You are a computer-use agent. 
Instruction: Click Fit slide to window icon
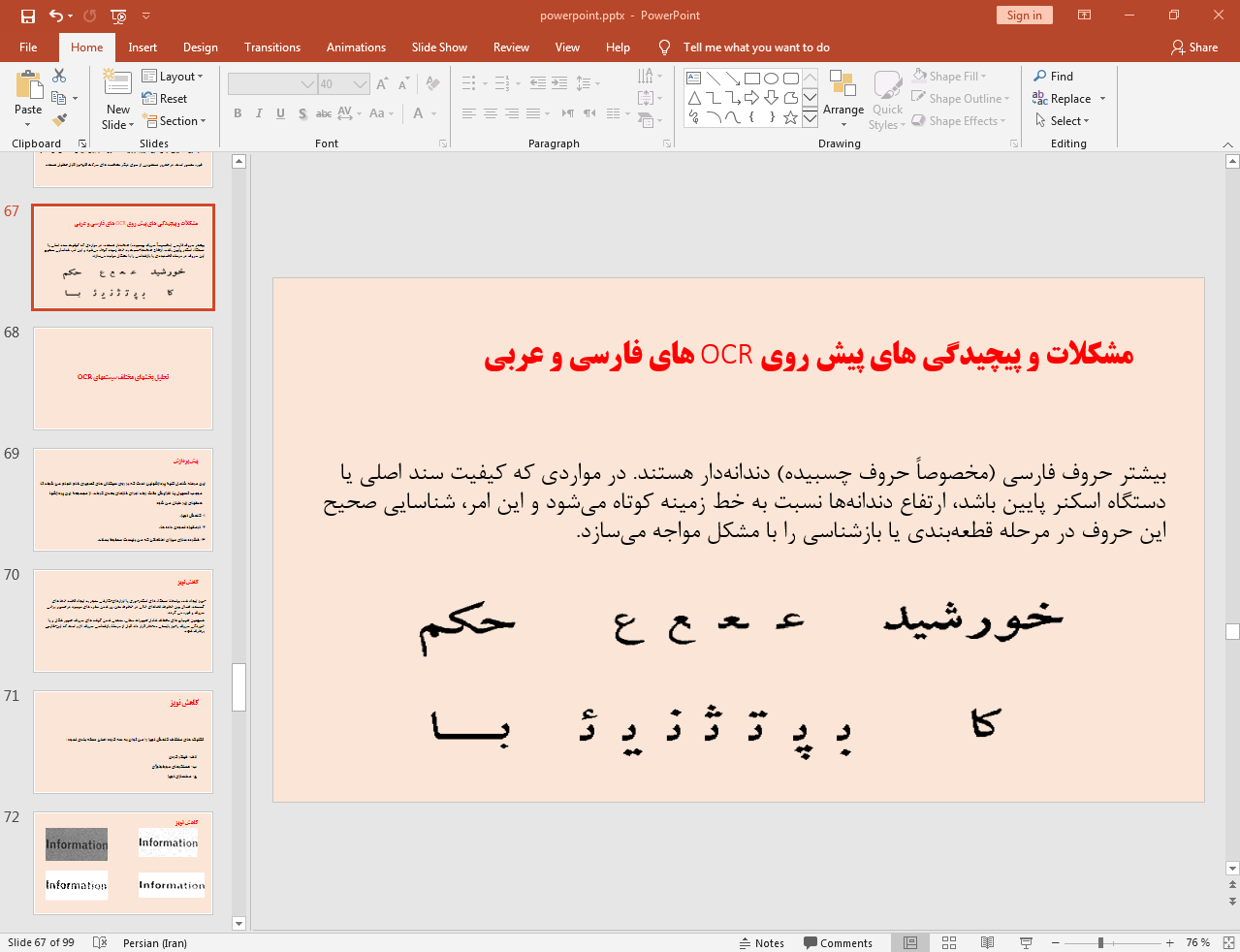[x=1228, y=942]
